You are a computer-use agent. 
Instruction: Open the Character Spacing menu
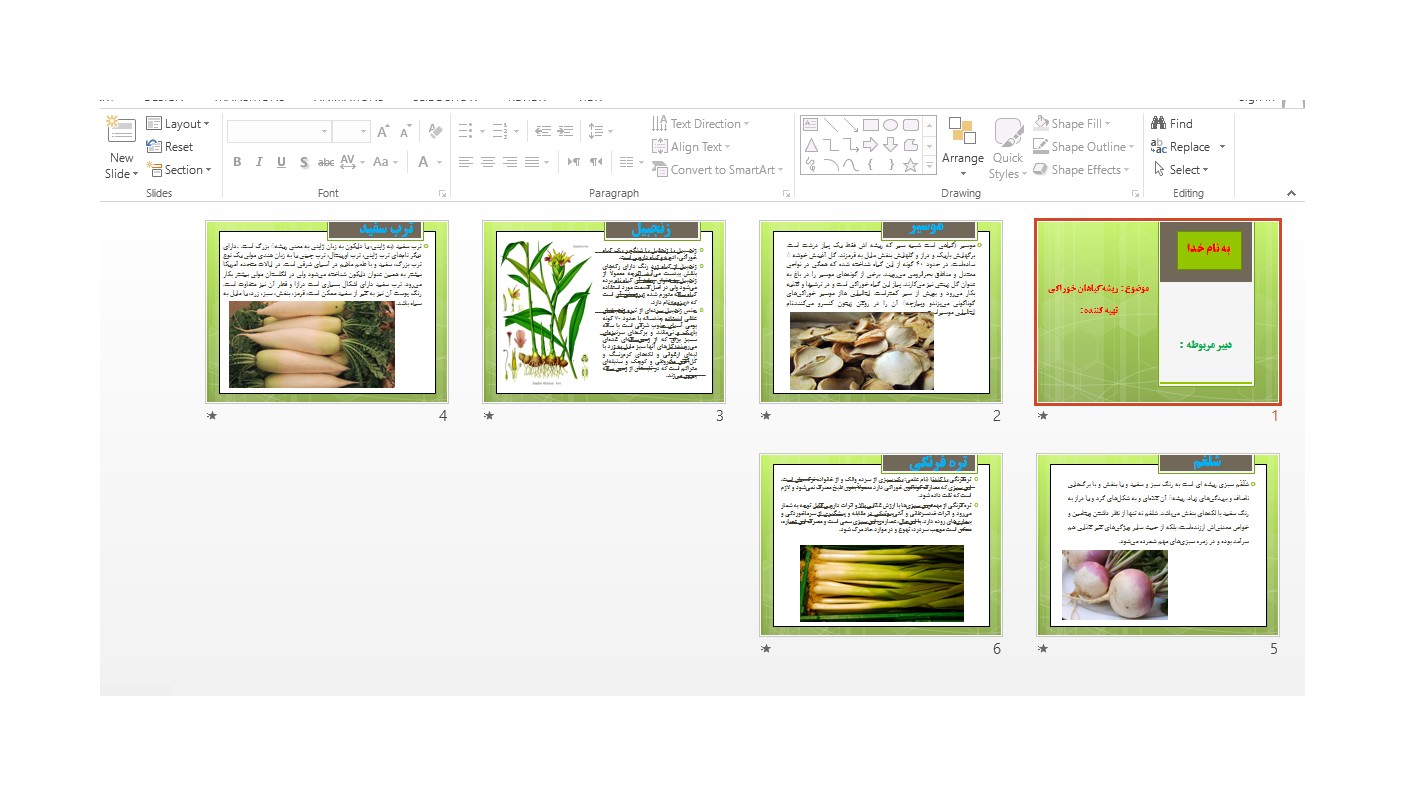(352, 162)
